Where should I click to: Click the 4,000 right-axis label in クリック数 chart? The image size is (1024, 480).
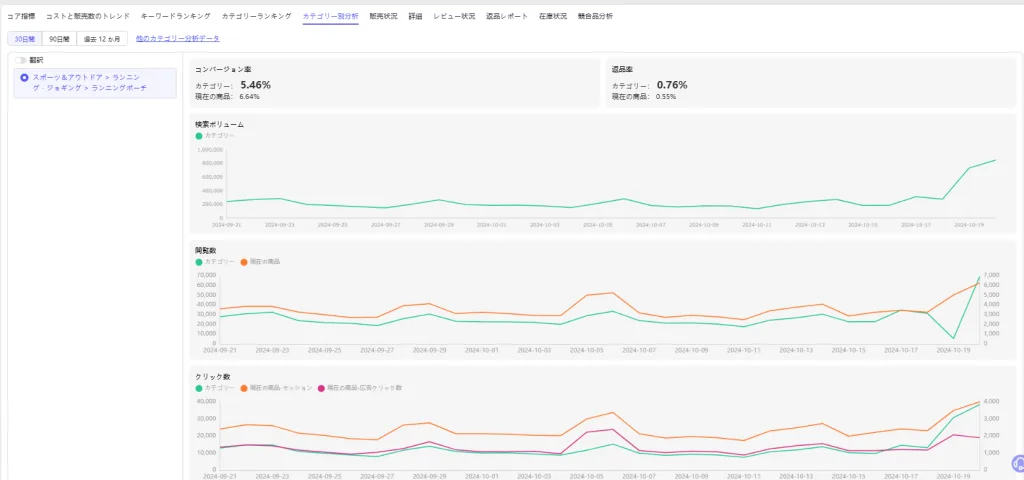991,401
